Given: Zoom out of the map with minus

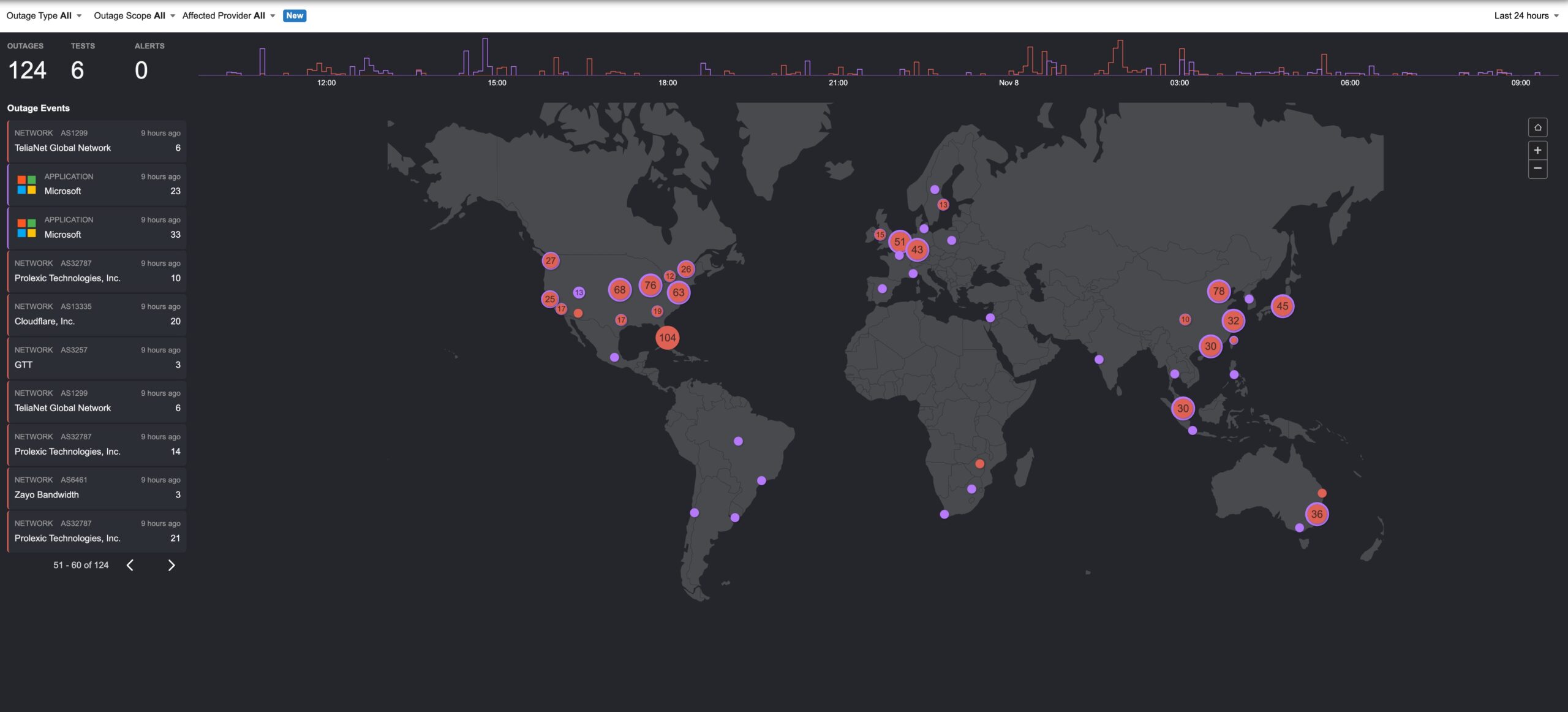Looking at the screenshot, I should pos(1537,169).
